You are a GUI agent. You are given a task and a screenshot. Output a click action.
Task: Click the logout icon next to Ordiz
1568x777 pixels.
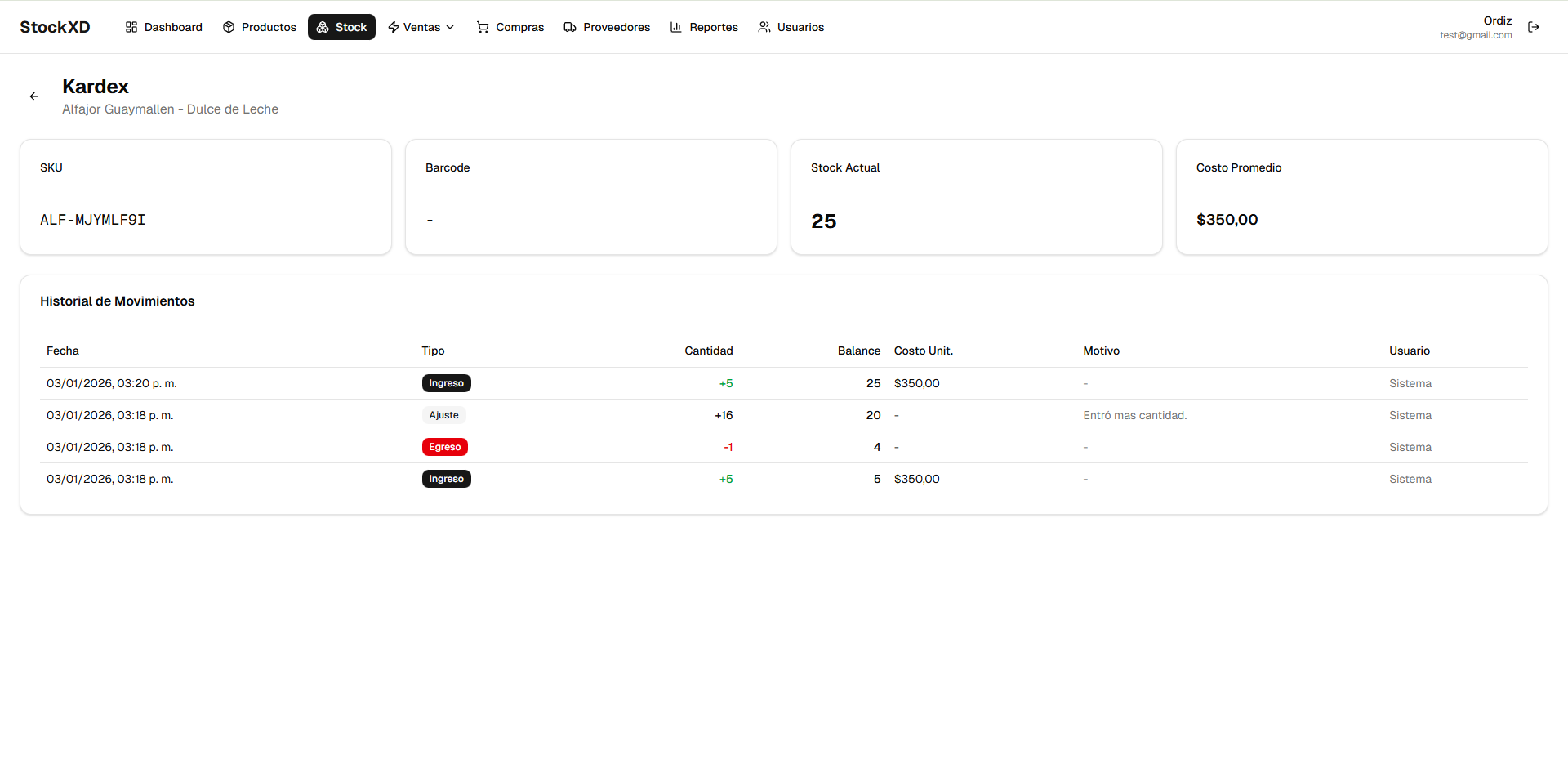coord(1534,27)
